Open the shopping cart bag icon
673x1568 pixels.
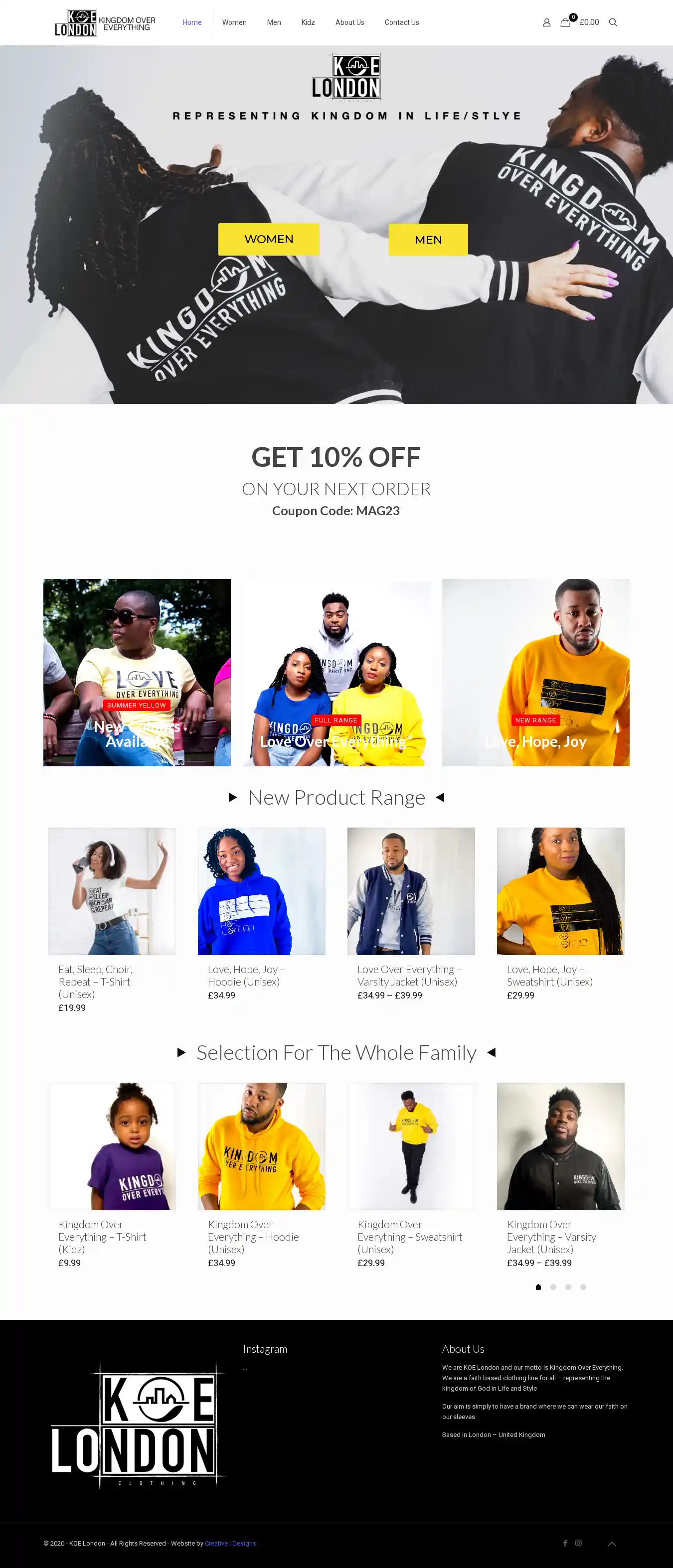click(565, 22)
